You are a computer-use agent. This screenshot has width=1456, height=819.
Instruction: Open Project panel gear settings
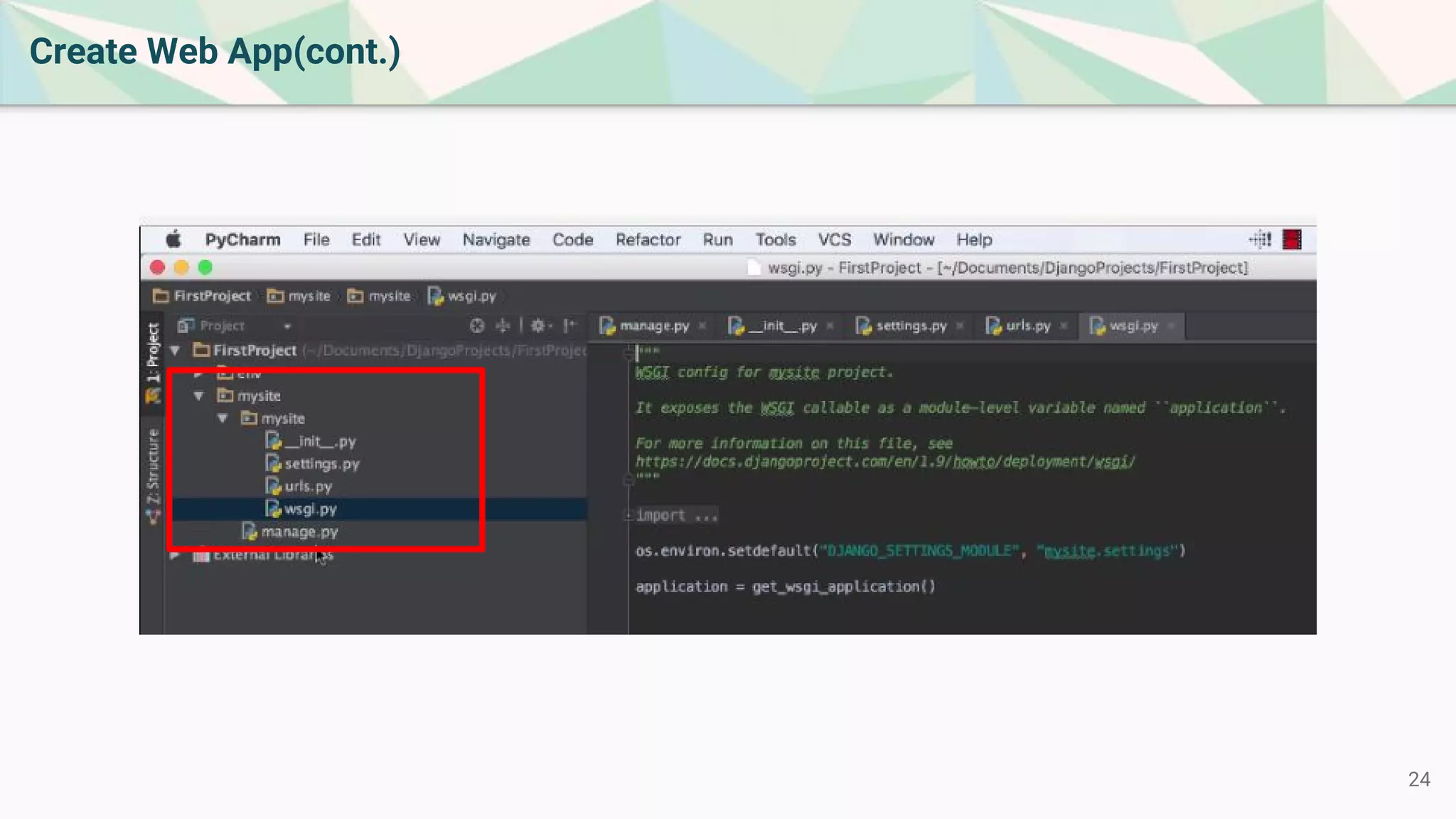[540, 326]
